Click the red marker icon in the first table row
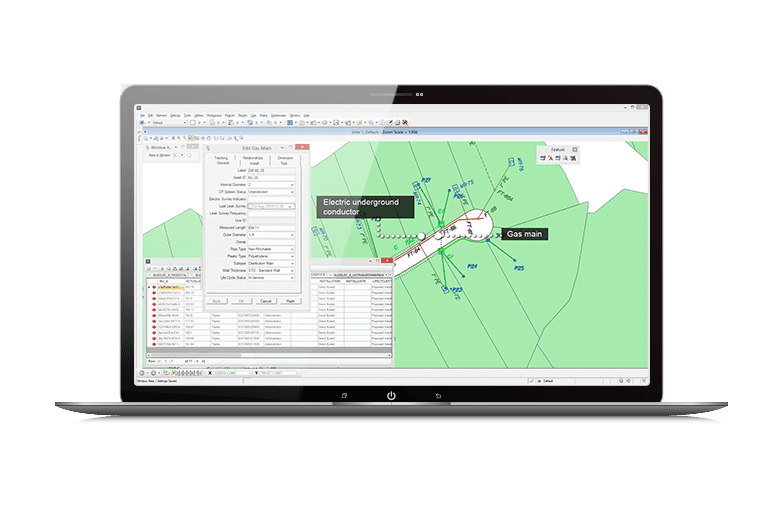 point(154,287)
